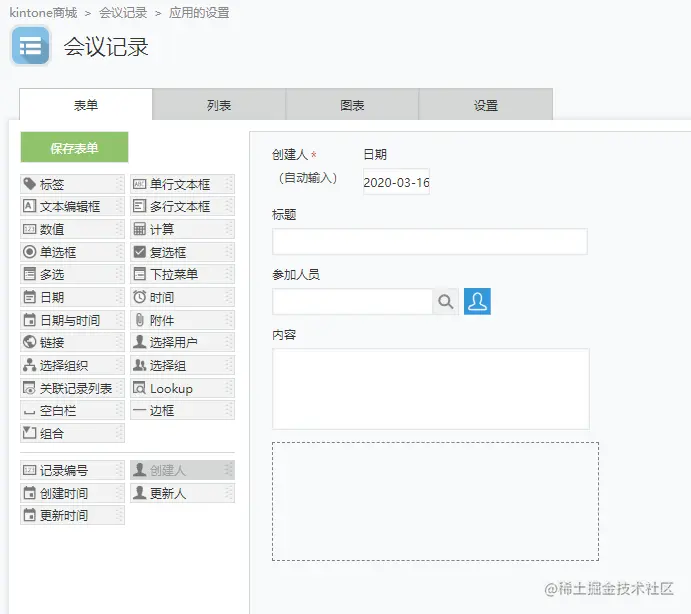
Task: Click the 参加人员 user input field
Action: point(352,301)
